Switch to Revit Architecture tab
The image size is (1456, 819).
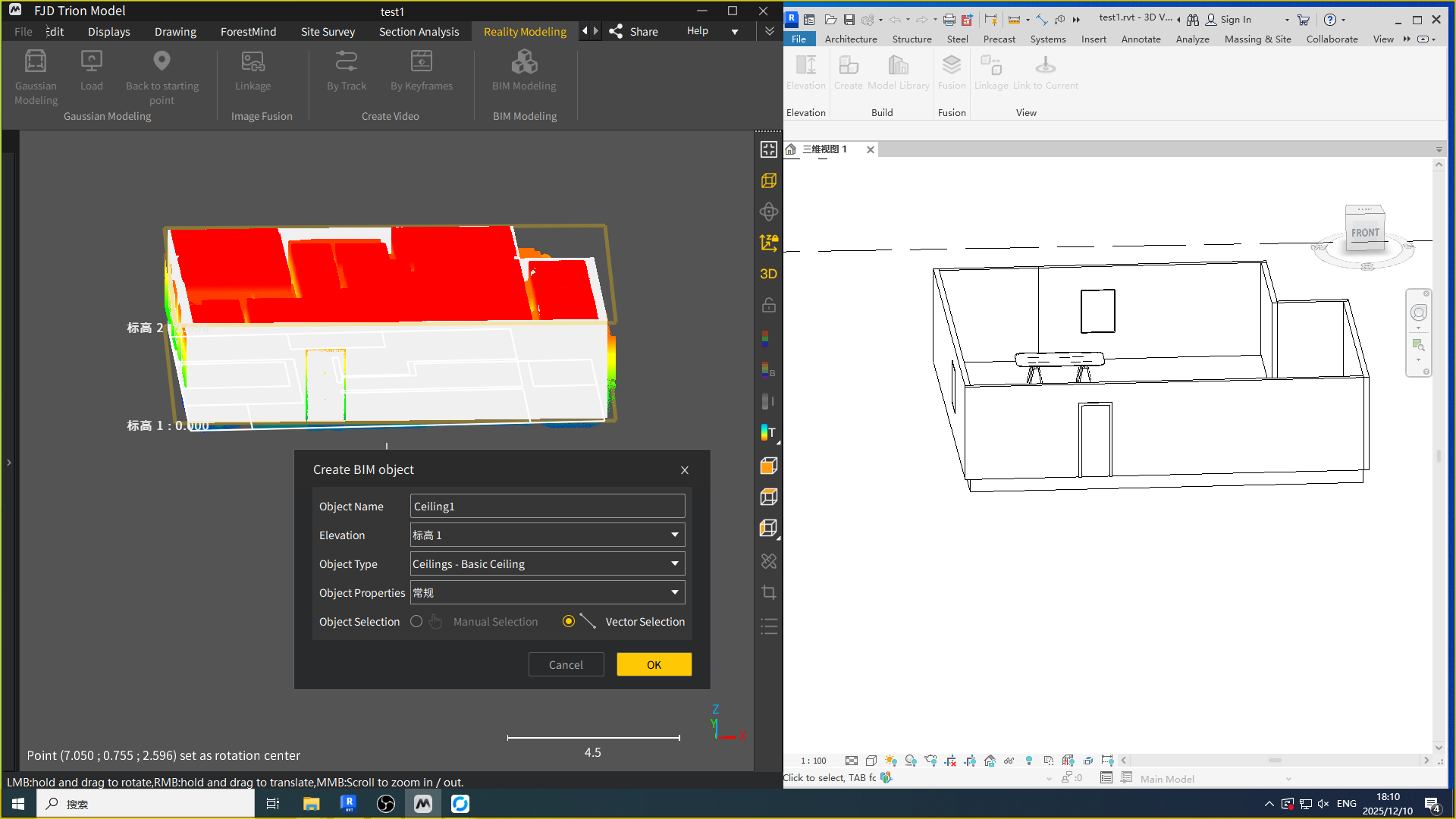(850, 39)
